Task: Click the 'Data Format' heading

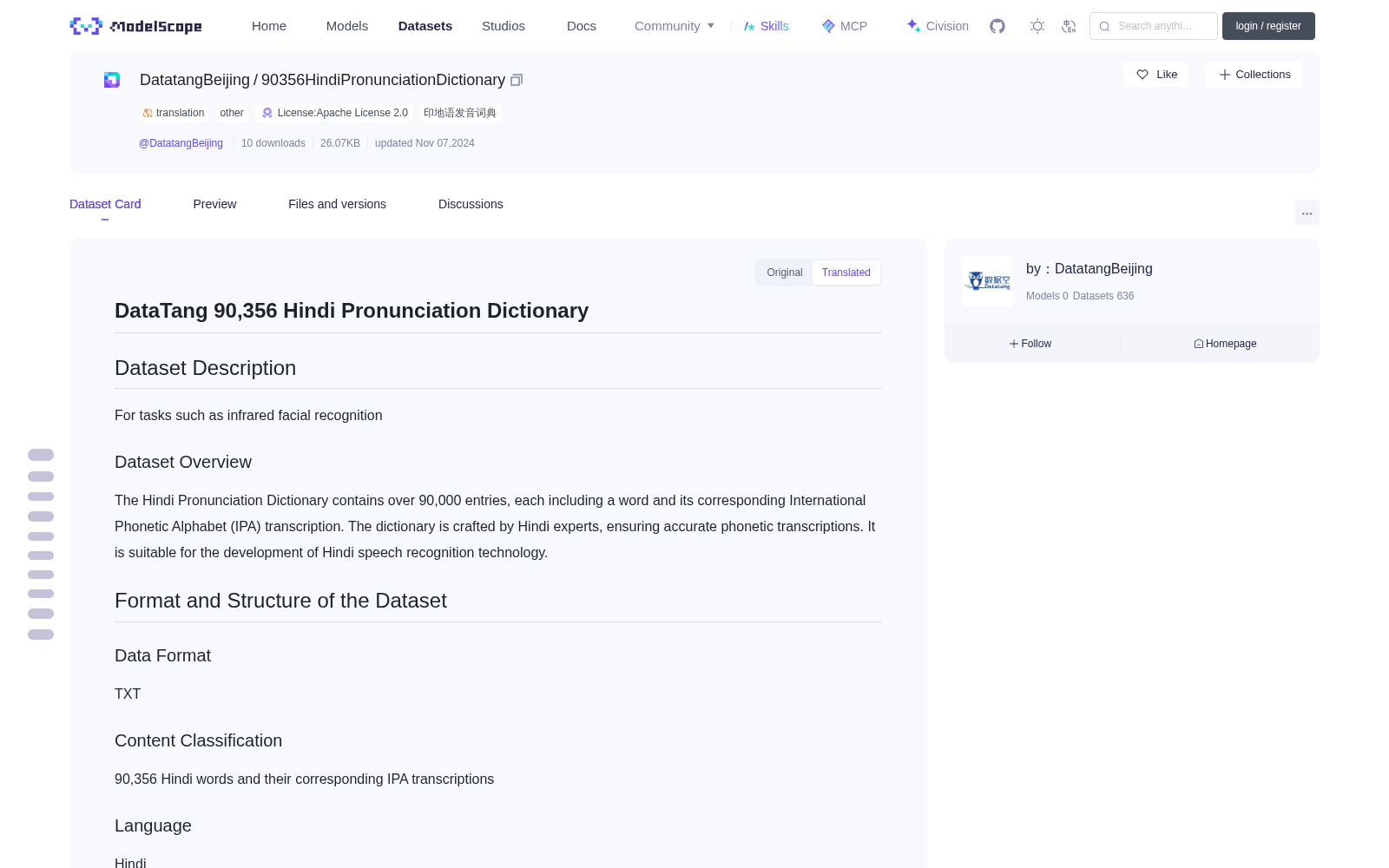Action: [162, 655]
